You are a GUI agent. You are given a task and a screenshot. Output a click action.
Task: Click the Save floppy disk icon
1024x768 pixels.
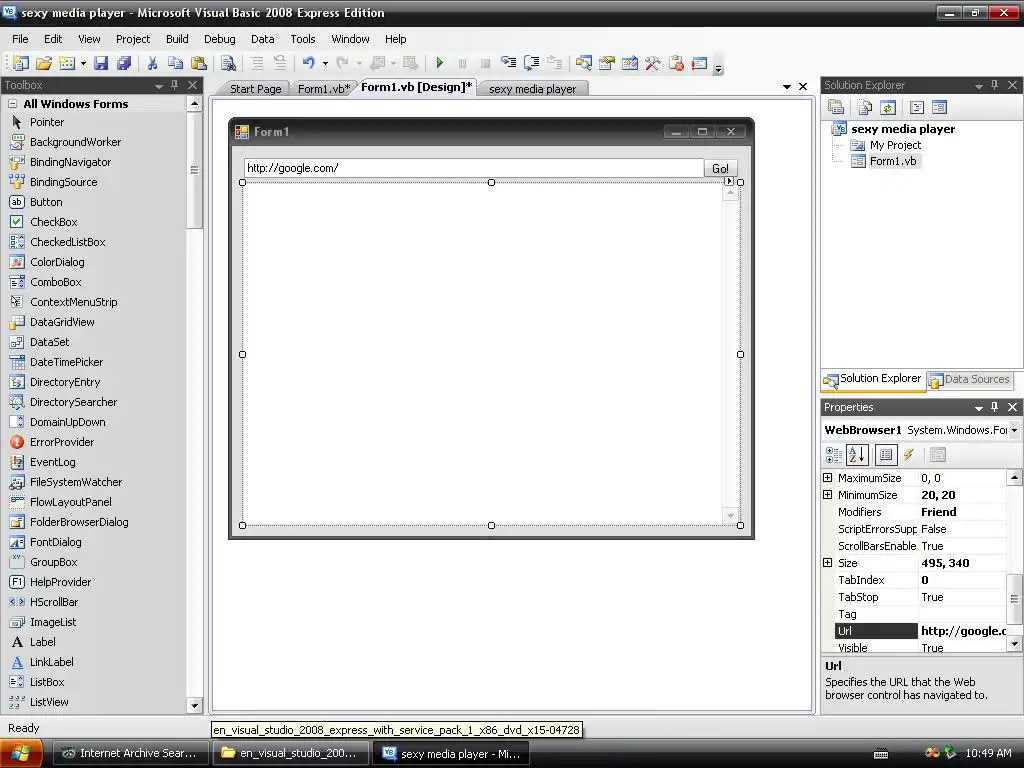point(101,63)
